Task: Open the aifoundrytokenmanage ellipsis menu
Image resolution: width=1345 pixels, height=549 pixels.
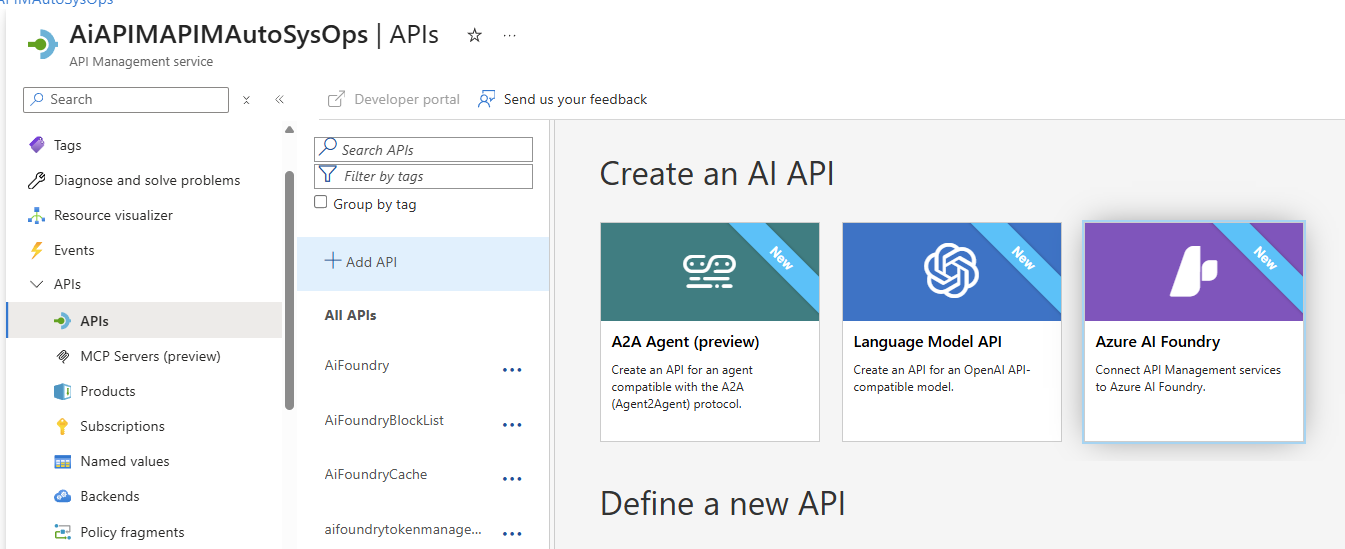Action: [x=512, y=534]
